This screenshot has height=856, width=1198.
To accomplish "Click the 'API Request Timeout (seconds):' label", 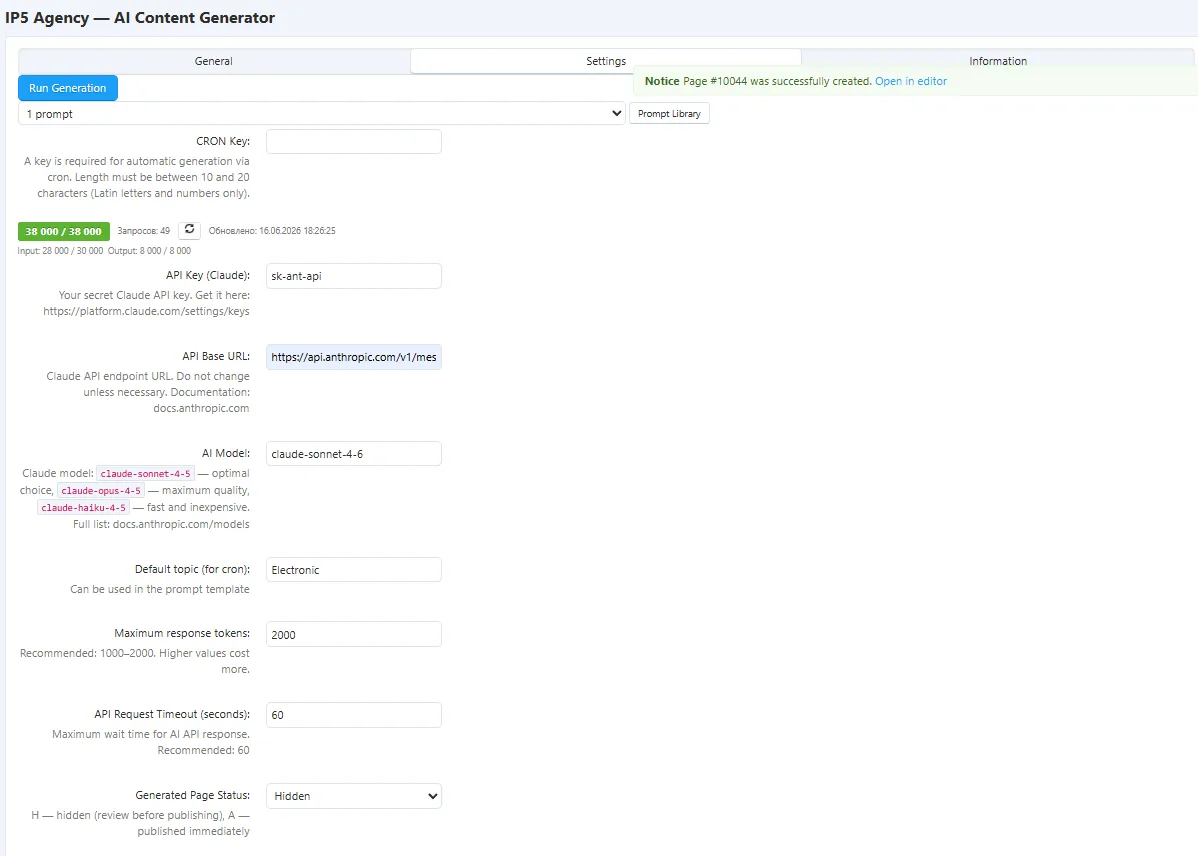I will click(172, 715).
